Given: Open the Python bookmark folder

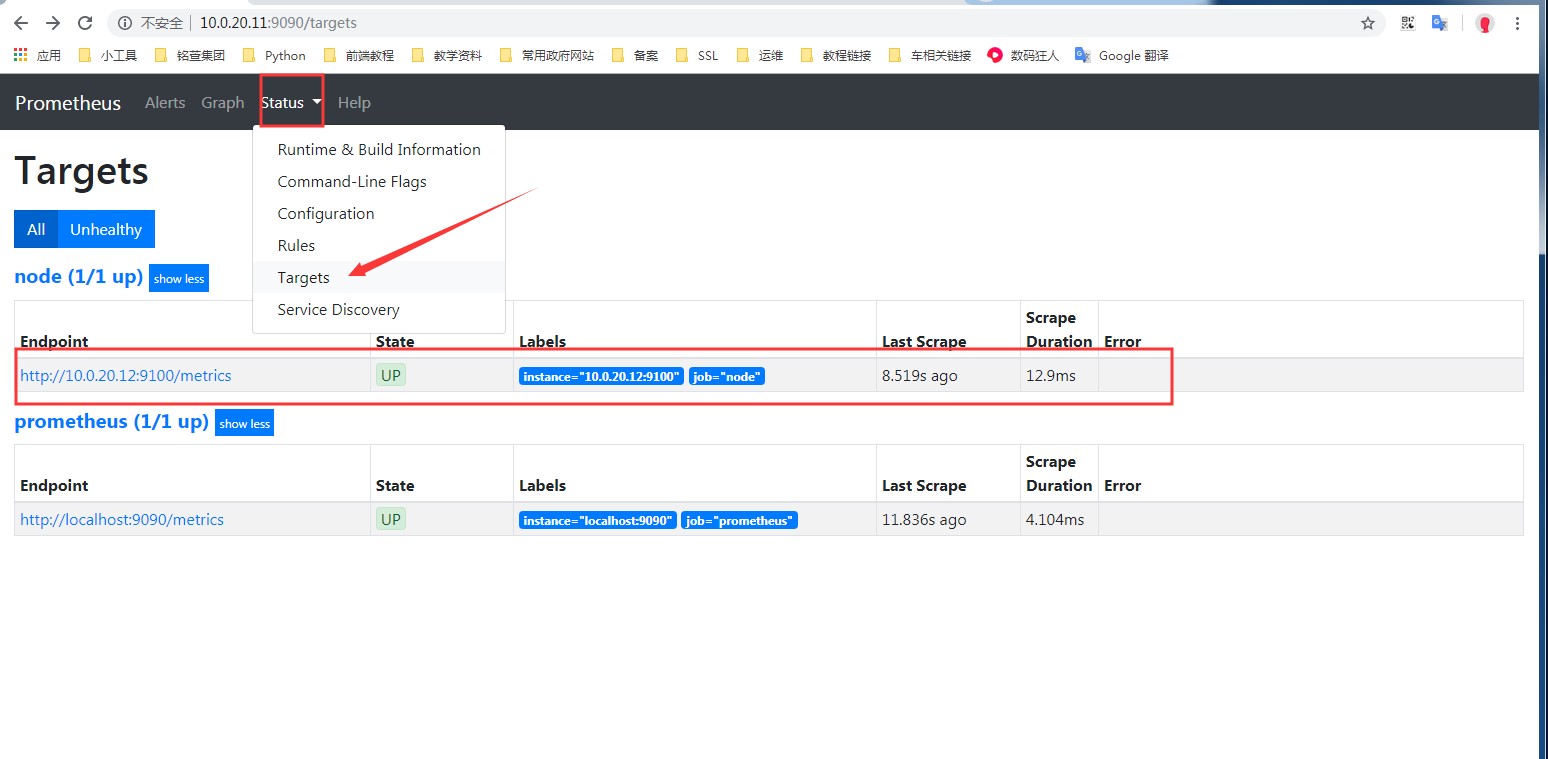Looking at the screenshot, I should tap(274, 56).
